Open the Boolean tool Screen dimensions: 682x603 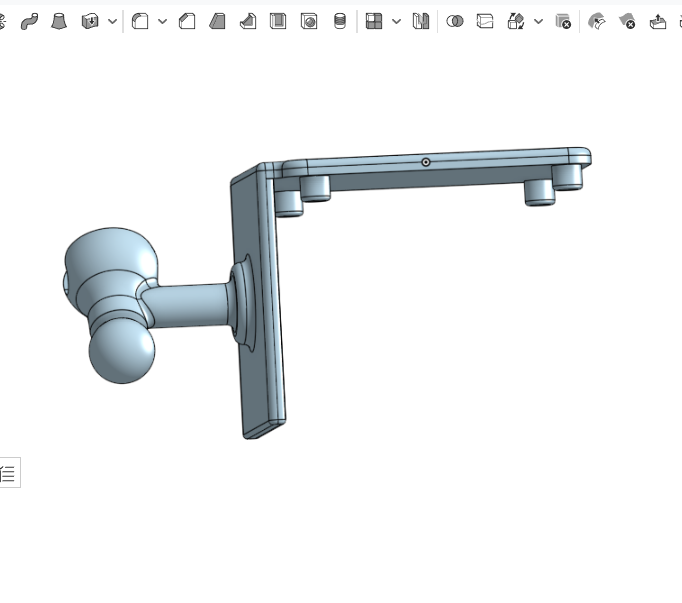pyautogui.click(x=455, y=21)
